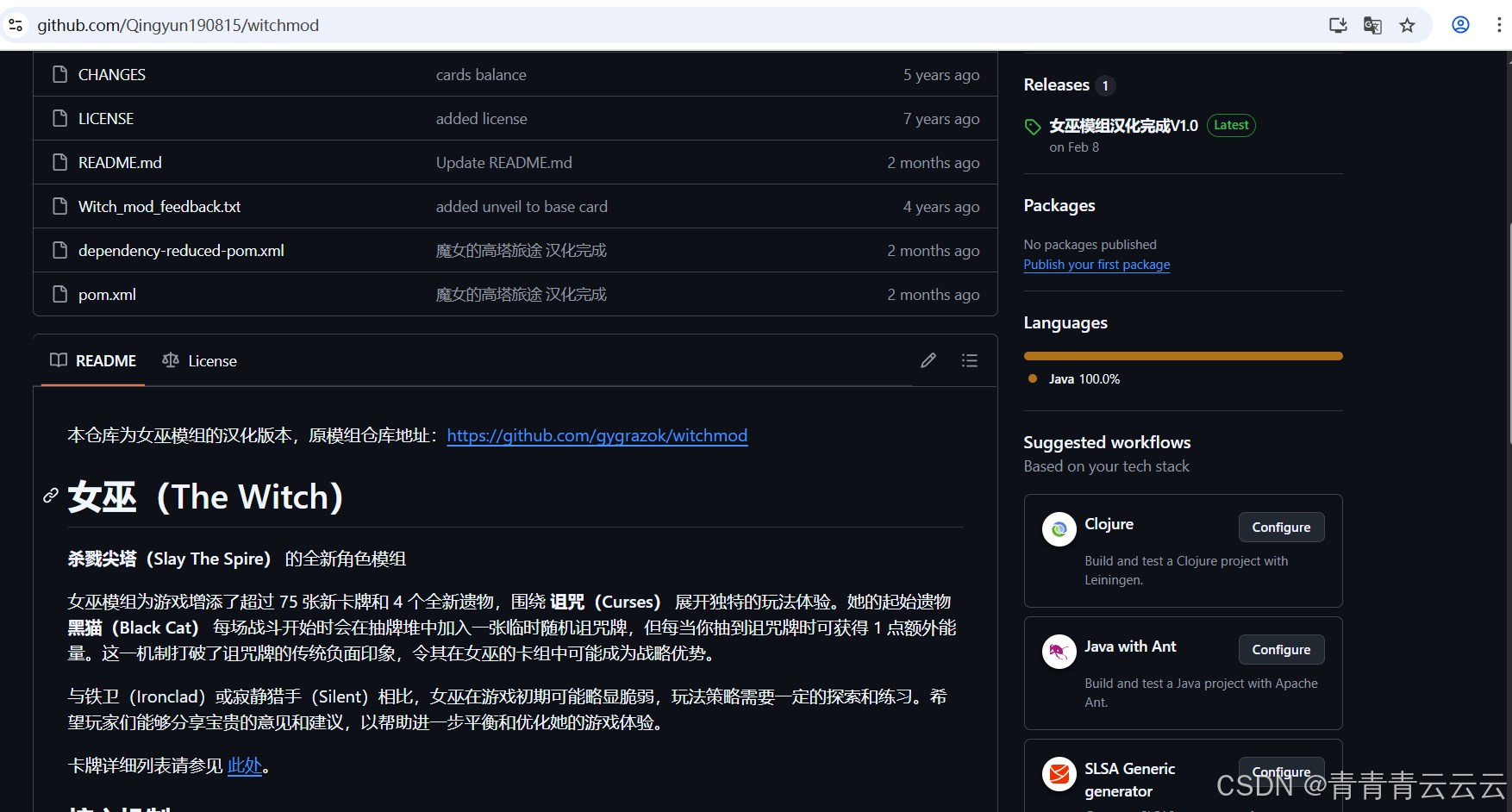Click the '5 years ago' timestamp for CHANGES
Viewport: 1512px width, 812px height.
tap(941, 75)
